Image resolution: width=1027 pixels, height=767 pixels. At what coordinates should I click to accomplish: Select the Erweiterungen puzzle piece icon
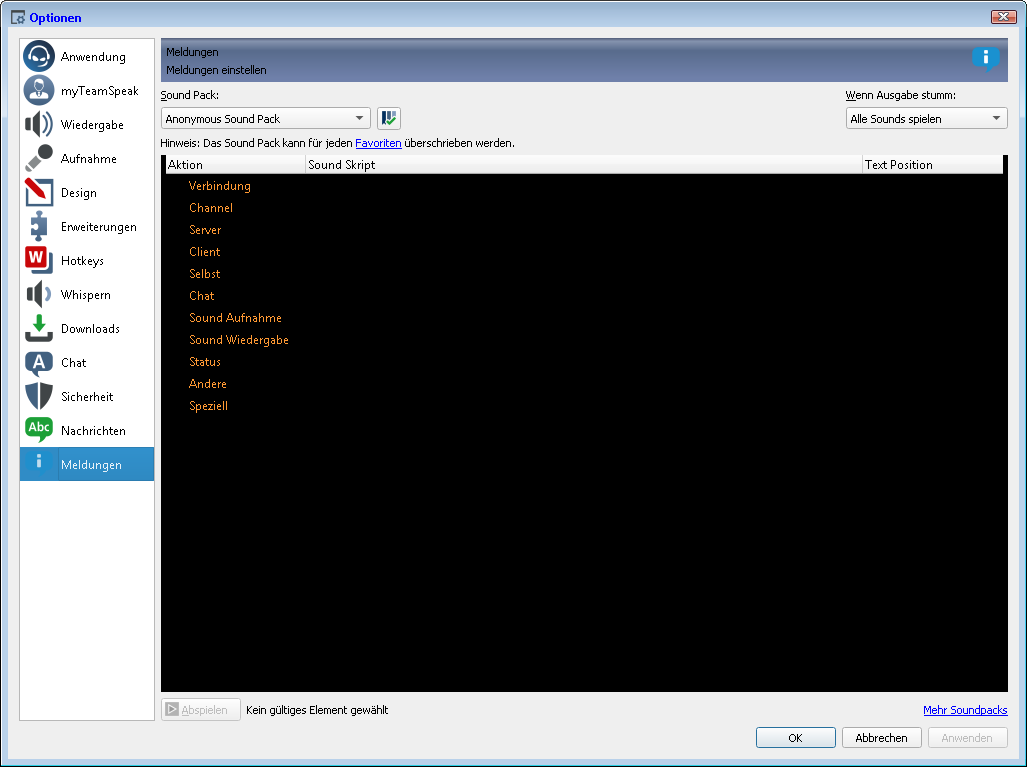pyautogui.click(x=39, y=227)
